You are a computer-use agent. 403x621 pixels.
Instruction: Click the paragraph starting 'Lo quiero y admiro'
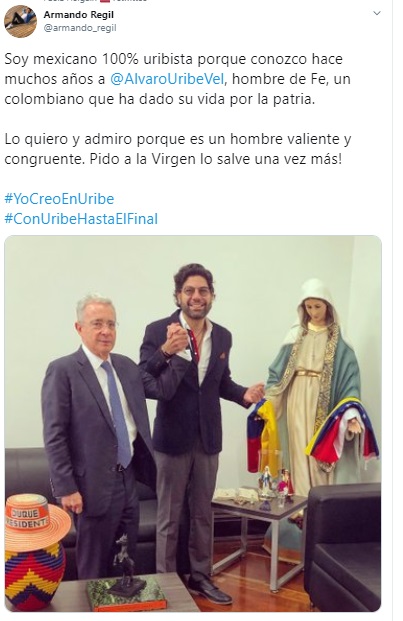click(x=178, y=149)
